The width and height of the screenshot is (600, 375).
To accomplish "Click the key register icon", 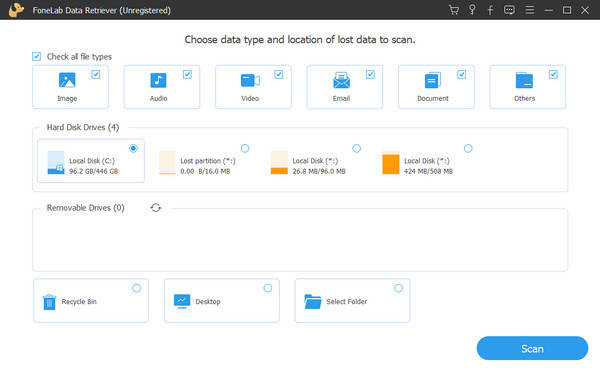I will [x=472, y=10].
